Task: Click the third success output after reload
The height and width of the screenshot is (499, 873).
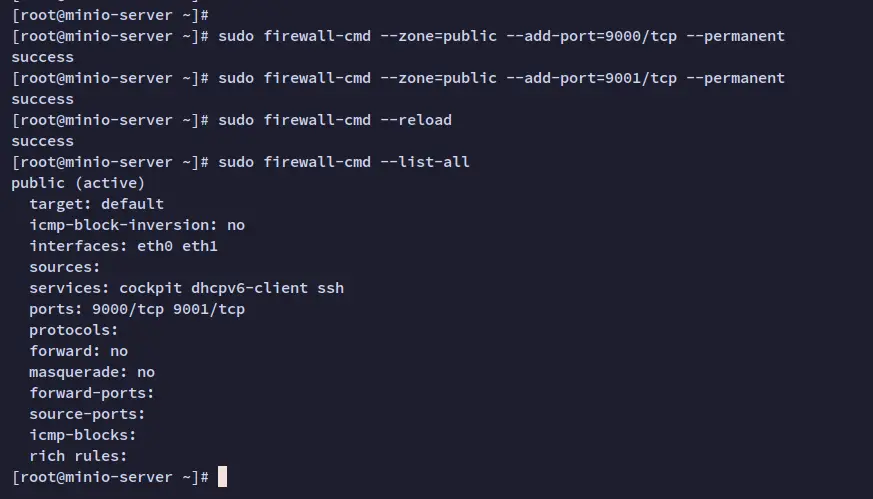Action: coord(42,141)
